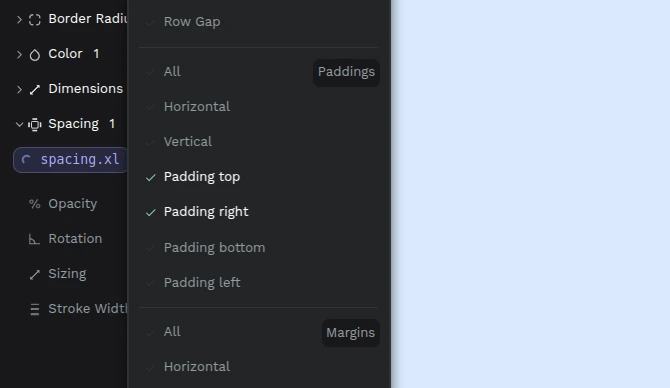The image size is (670, 388).
Task: Select Row Gap menu entry
Action: 258,21
